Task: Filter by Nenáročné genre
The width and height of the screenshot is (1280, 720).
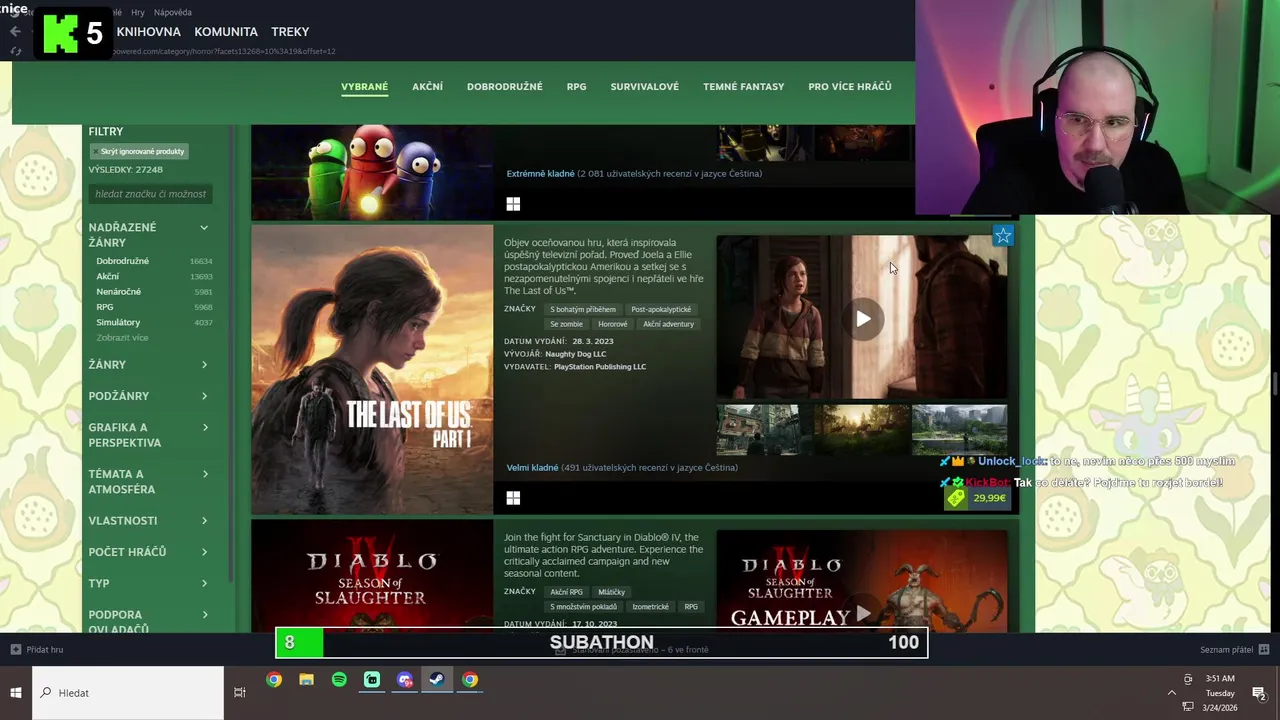Action: tap(118, 291)
